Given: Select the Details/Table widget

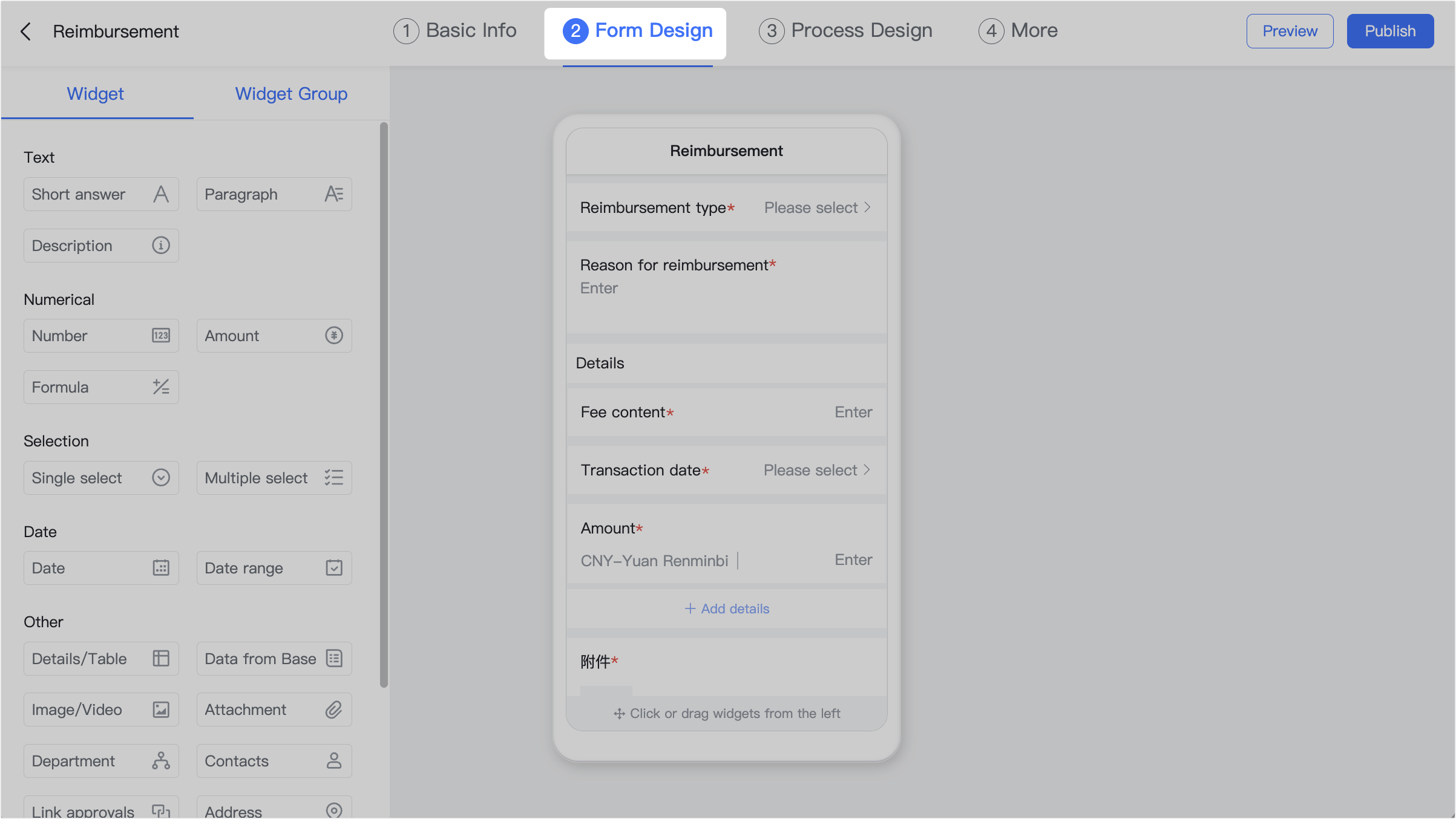Looking at the screenshot, I should pyautogui.click(x=101, y=658).
